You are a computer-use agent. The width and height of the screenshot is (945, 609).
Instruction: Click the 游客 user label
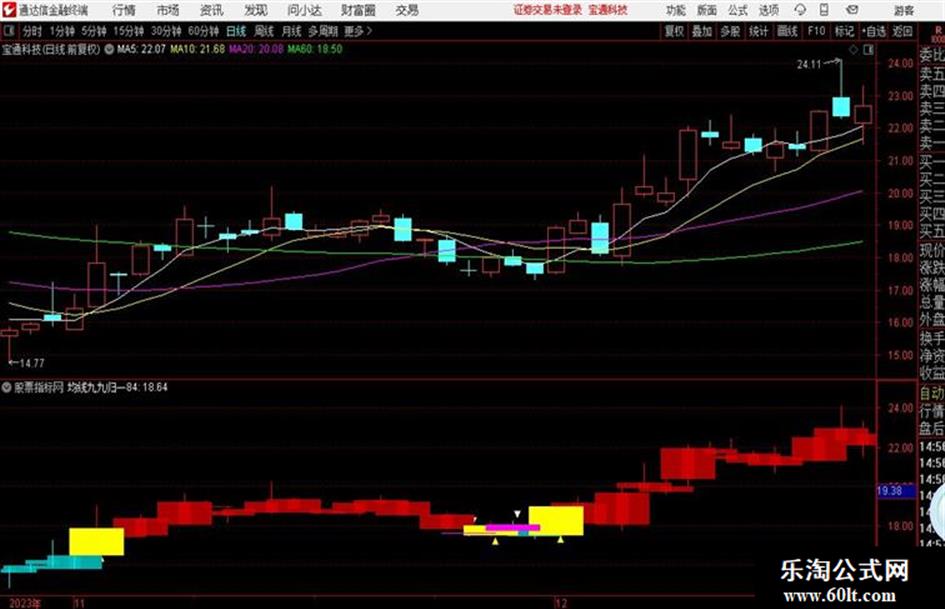pyautogui.click(x=904, y=10)
